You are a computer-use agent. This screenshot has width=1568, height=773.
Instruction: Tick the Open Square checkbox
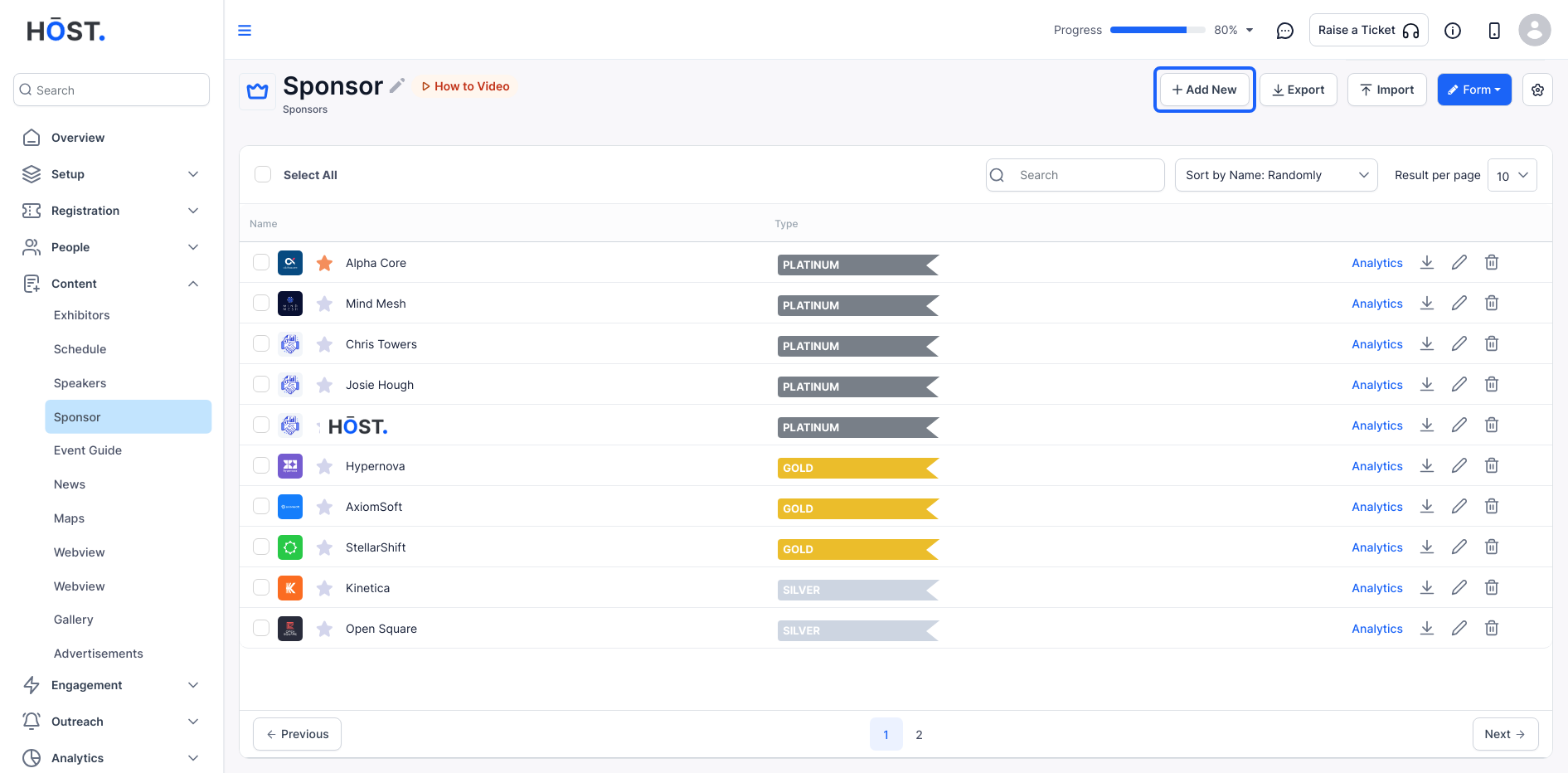261,629
